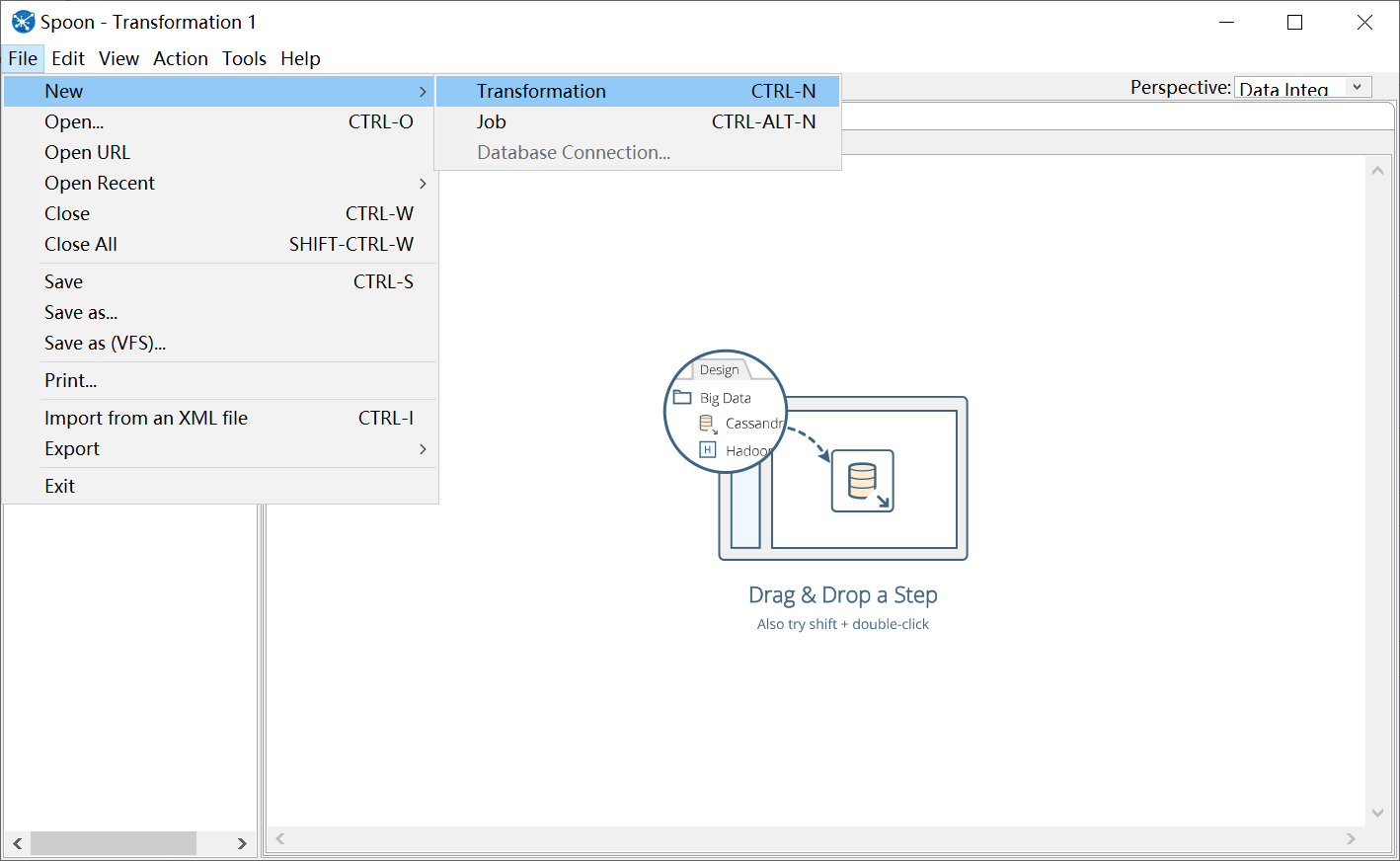1400x861 pixels.
Task: Click the Spoon application icon in the title bar
Action: click(23, 22)
